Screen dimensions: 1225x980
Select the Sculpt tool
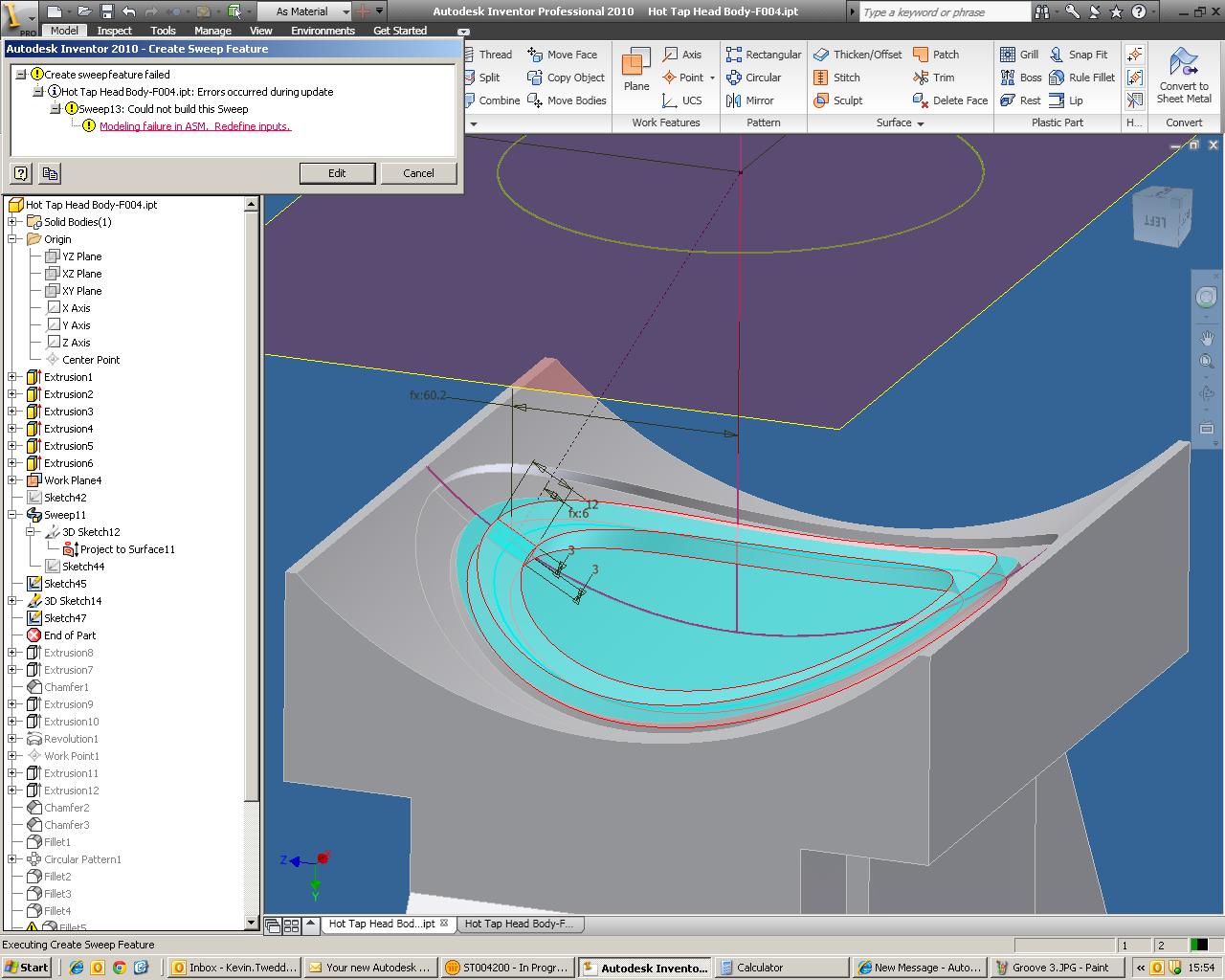[838, 100]
